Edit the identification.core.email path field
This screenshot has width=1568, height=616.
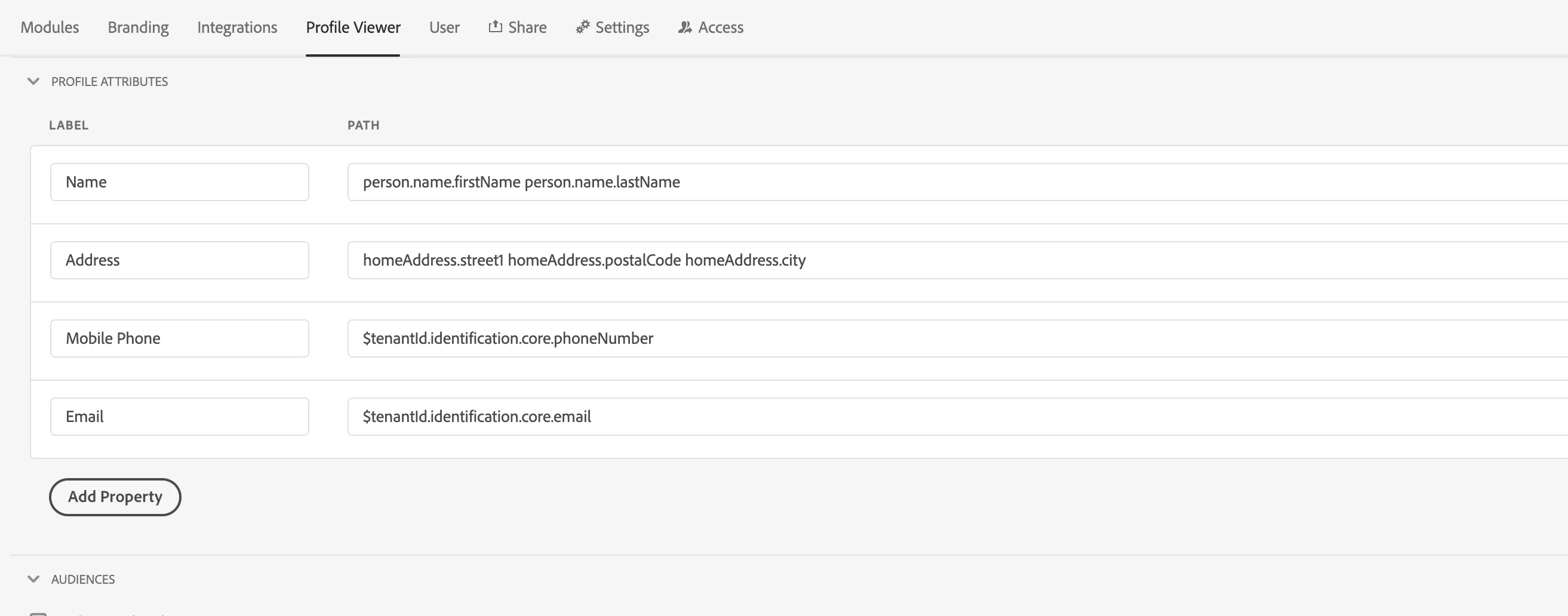tap(958, 417)
